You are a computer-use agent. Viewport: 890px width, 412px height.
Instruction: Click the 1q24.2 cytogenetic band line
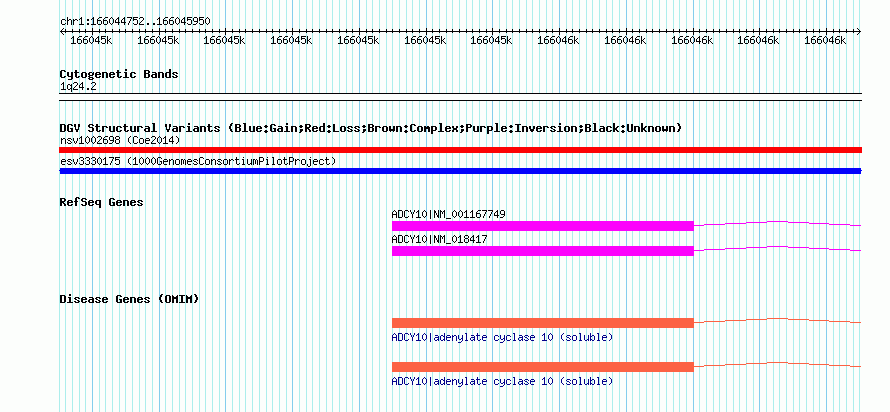[x=460, y=96]
